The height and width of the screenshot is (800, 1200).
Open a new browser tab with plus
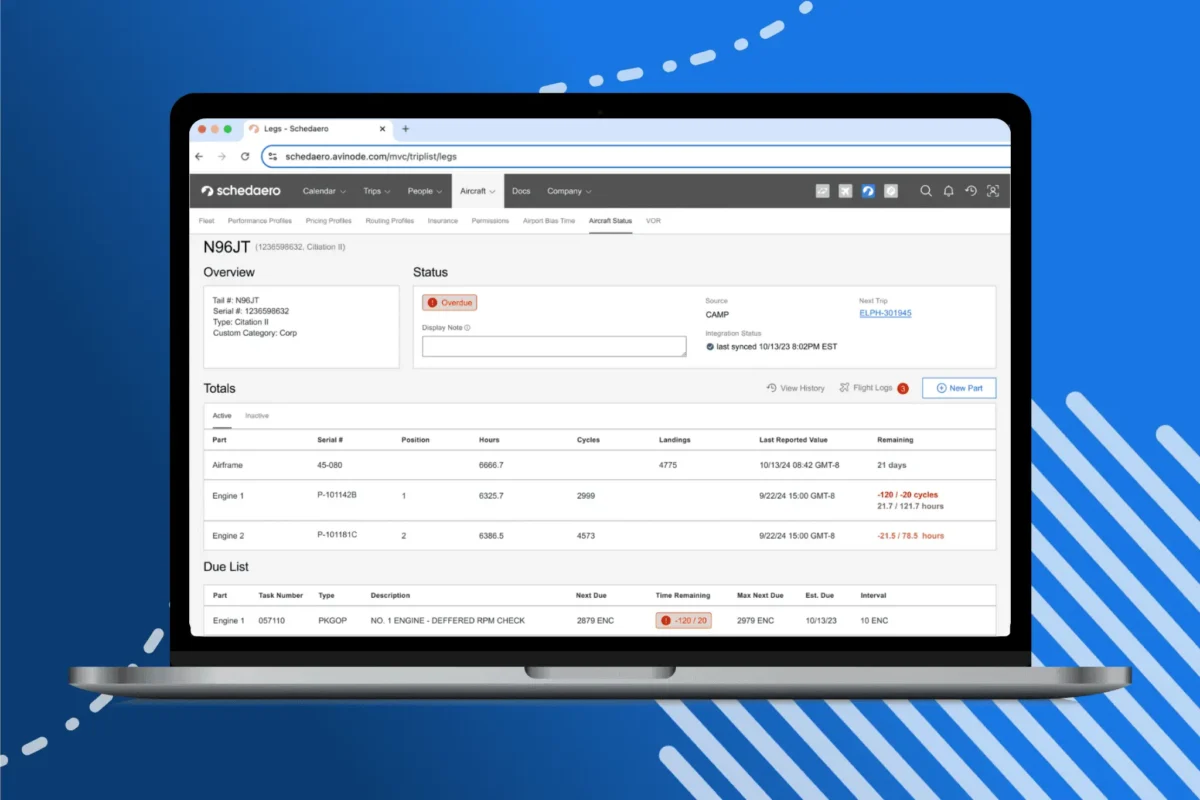point(405,129)
